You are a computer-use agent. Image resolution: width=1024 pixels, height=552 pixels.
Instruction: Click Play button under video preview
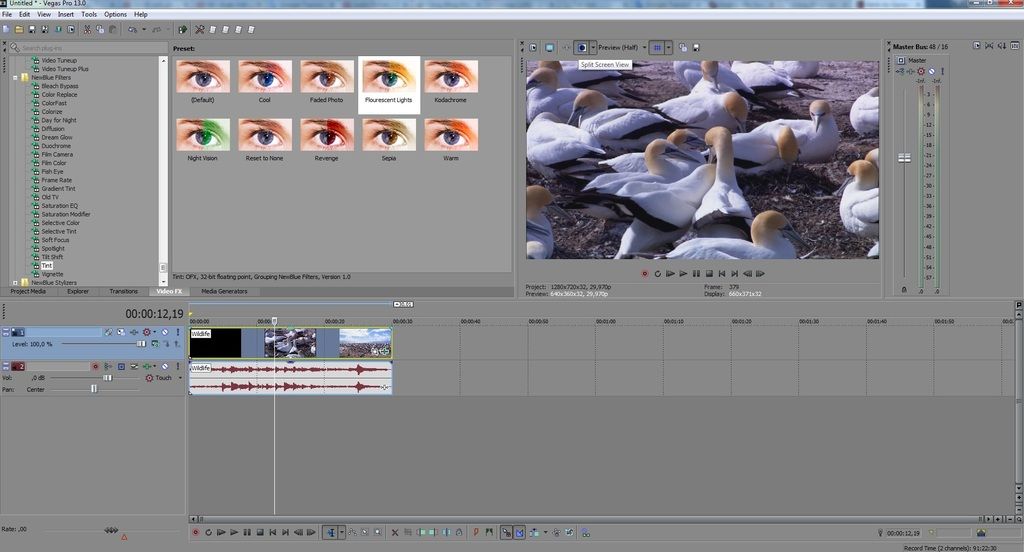tap(683, 274)
